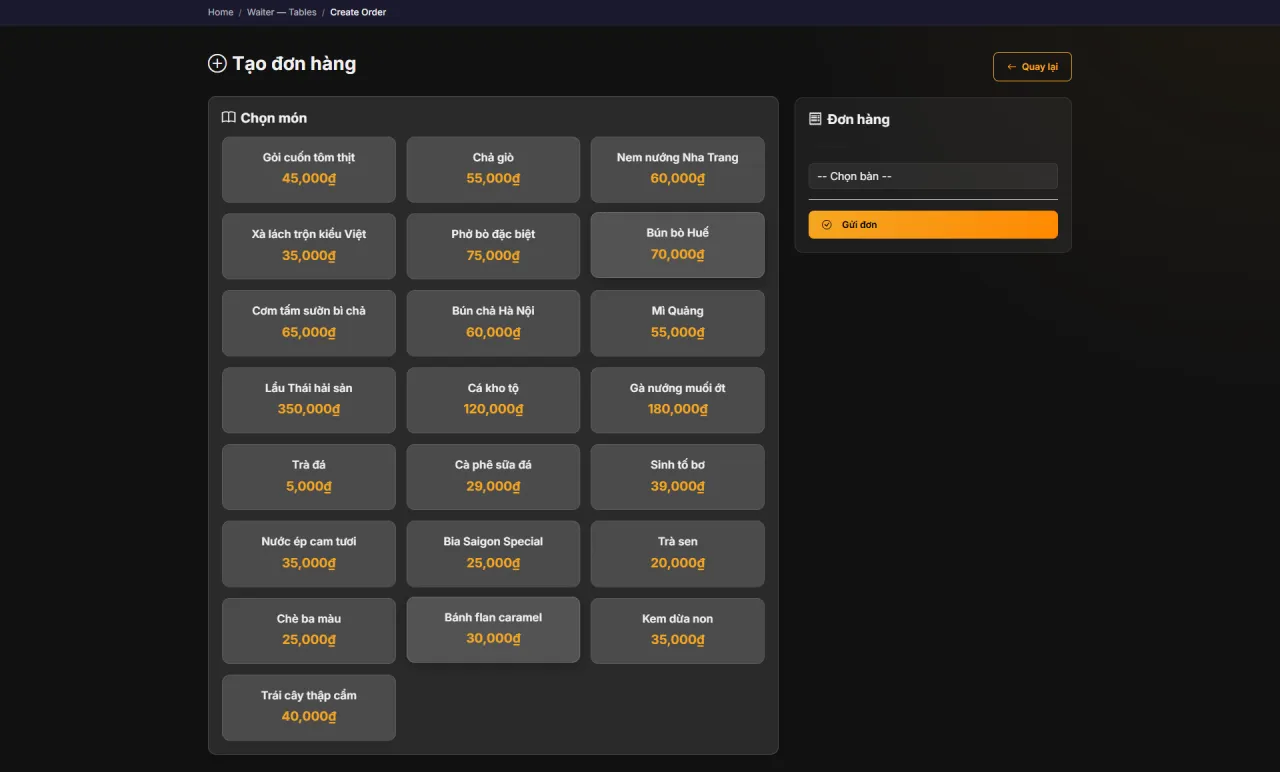The image size is (1280, 772).
Task: Click the plus-circle icon beside Tạo đơn hàng
Action: pos(217,64)
